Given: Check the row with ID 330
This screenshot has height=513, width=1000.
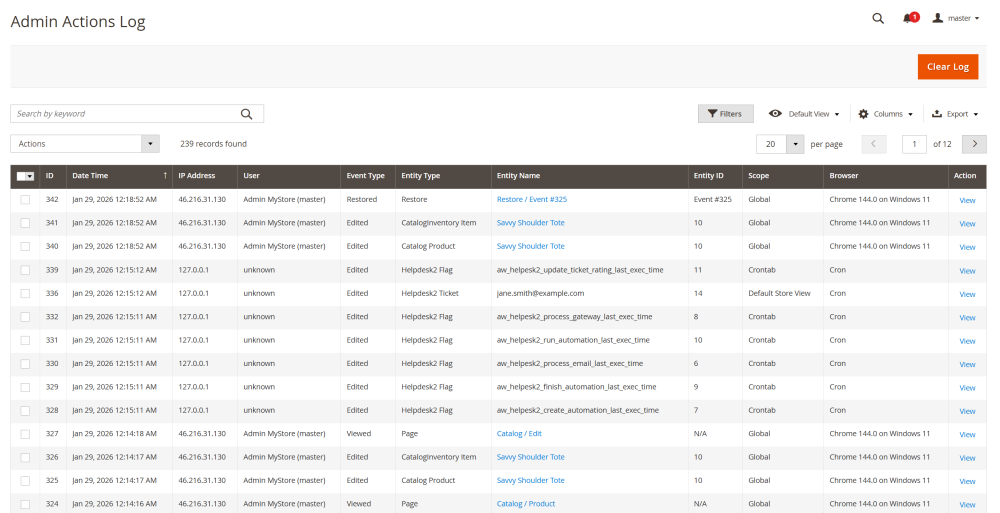Looking at the screenshot, I should coord(25,364).
